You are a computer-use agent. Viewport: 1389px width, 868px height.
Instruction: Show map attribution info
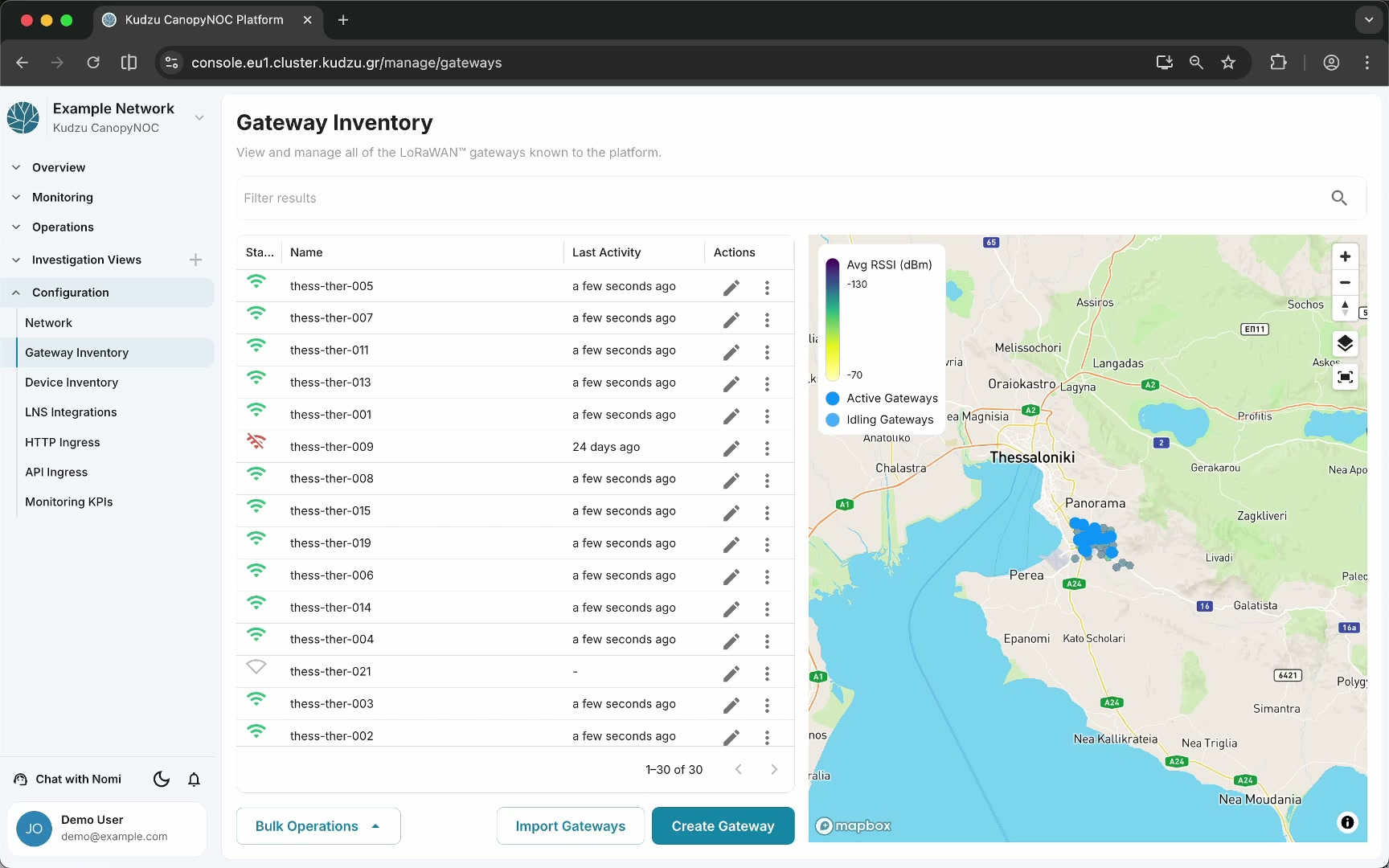1347,822
